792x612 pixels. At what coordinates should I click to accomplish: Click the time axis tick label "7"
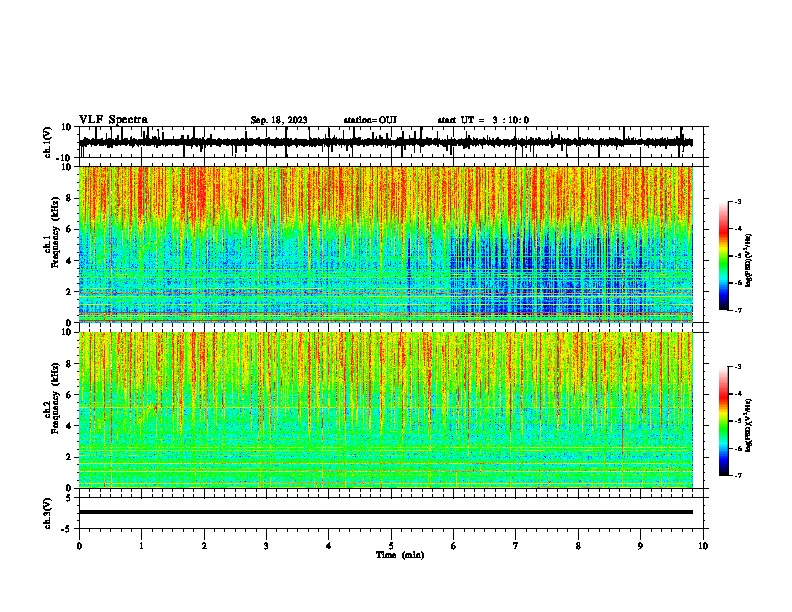(516, 546)
